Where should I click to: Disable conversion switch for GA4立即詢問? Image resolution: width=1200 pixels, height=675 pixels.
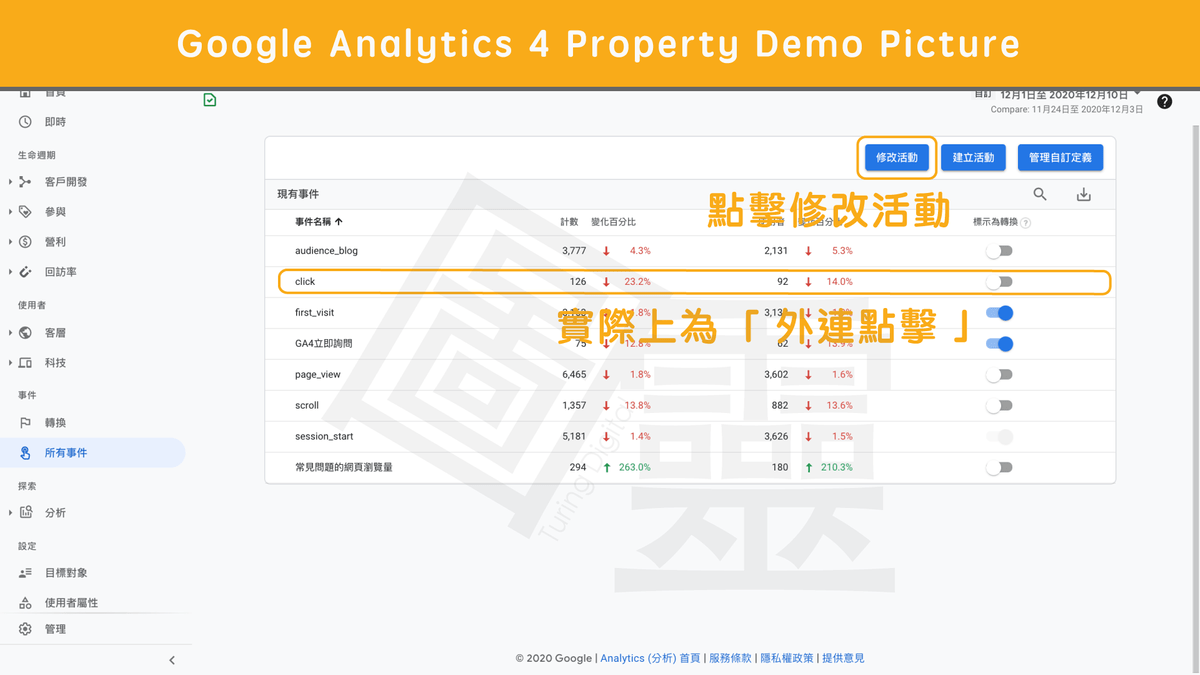tap(999, 344)
